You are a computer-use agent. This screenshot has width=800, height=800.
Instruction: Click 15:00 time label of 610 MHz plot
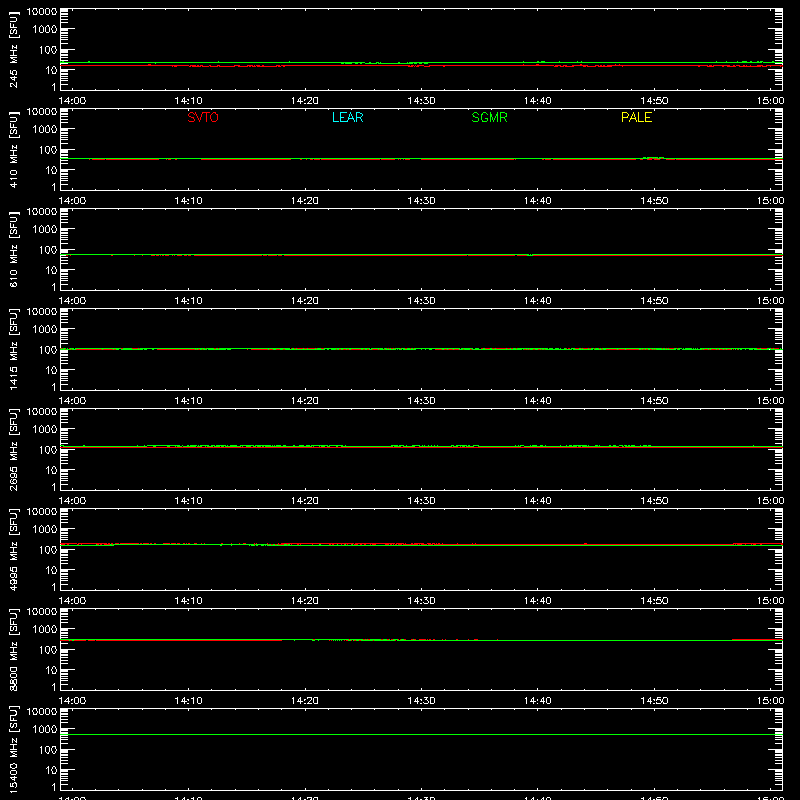(770, 301)
